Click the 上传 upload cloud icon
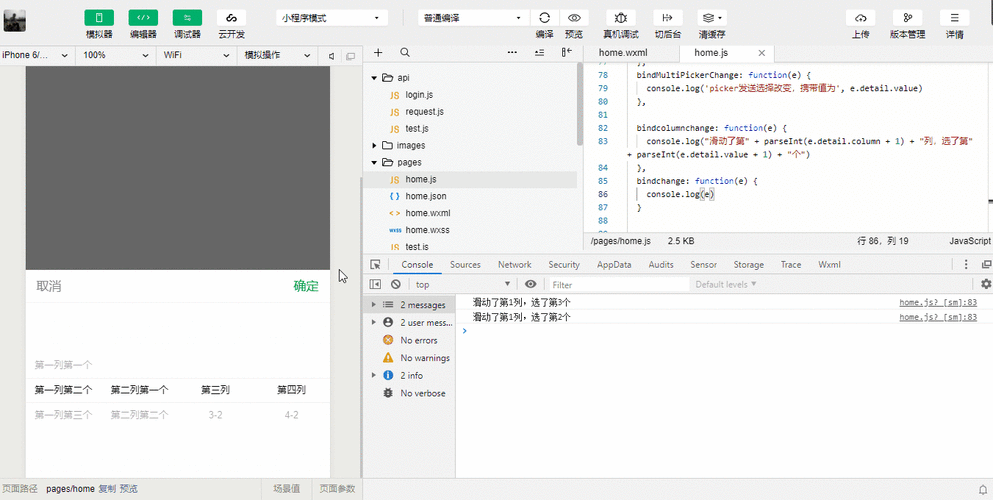Viewport: 993px width, 500px height. (x=860, y=18)
